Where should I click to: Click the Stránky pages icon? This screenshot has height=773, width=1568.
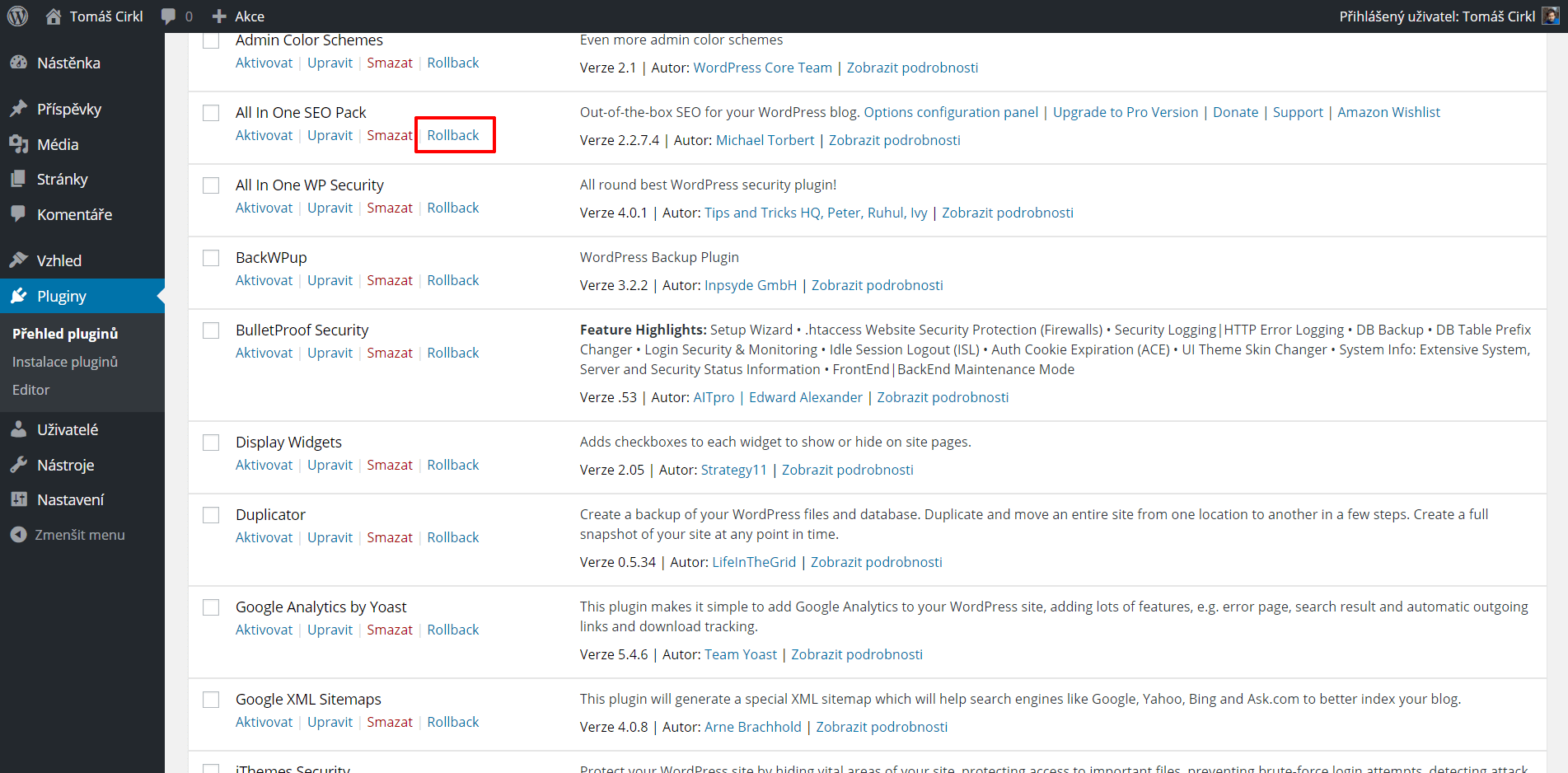(x=18, y=179)
